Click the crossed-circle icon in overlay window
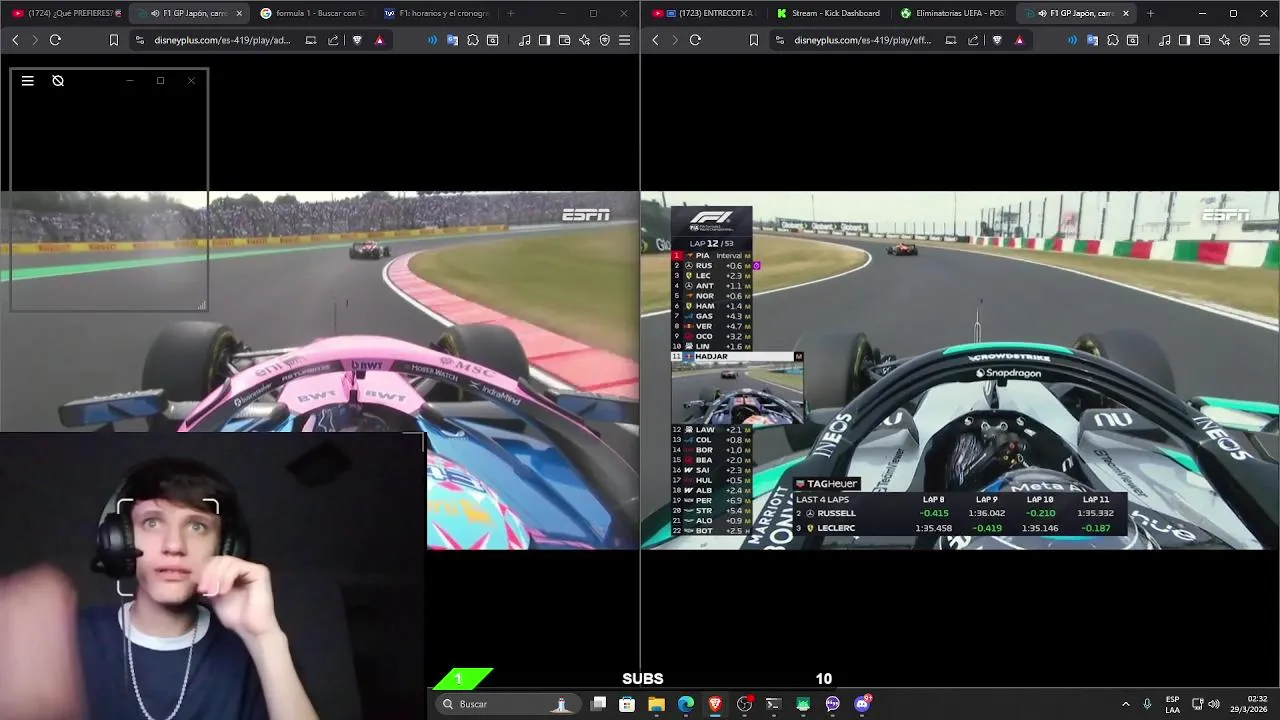 coord(58,81)
